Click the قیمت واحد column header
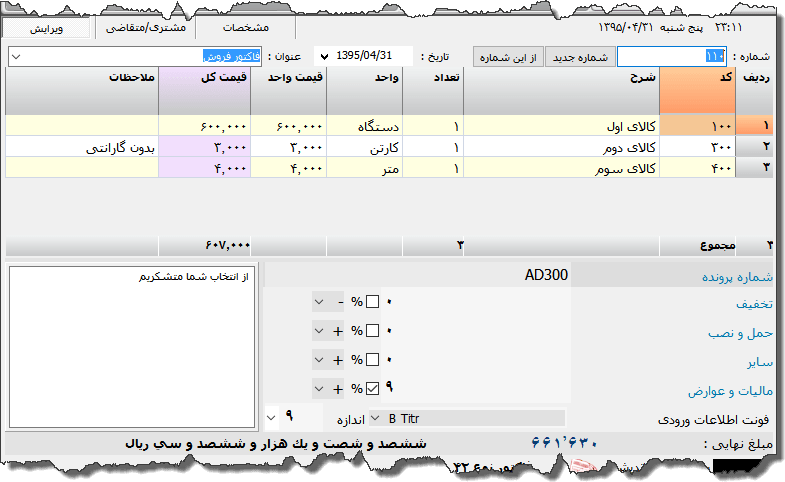 click(x=288, y=91)
